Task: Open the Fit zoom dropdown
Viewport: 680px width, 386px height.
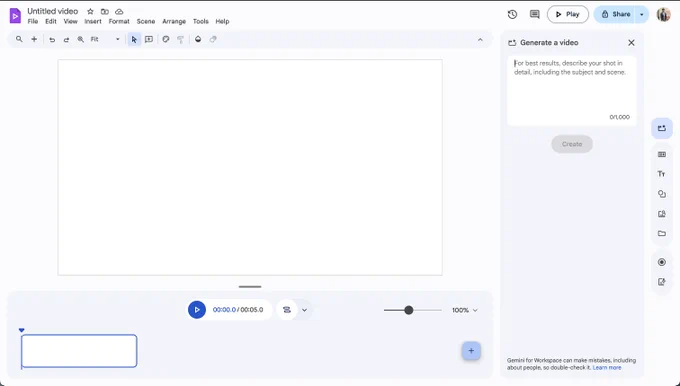Action: [105, 39]
